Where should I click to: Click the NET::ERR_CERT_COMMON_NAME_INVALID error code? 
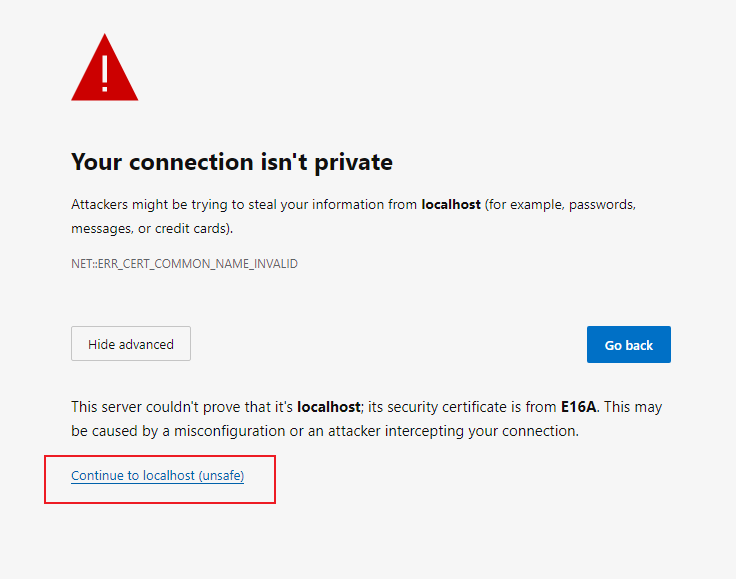point(184,264)
